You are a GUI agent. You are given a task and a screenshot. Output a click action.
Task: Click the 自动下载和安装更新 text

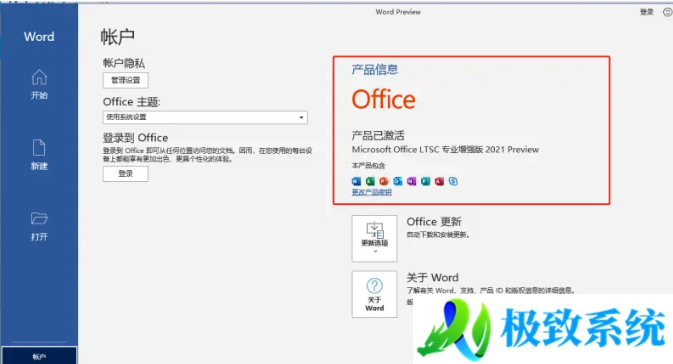(438, 235)
